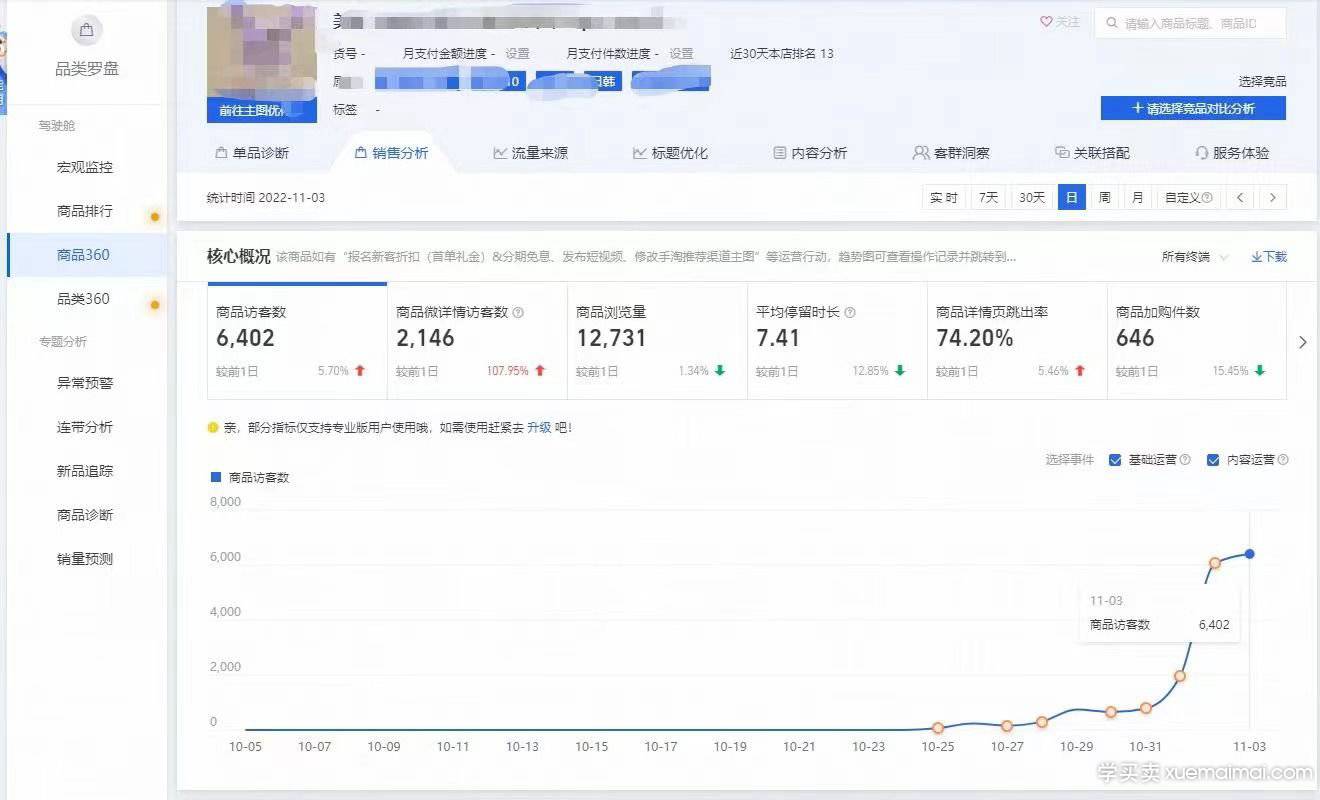The width and height of the screenshot is (1320, 800).
Task: Click the product image thumbnail
Action: (262, 53)
